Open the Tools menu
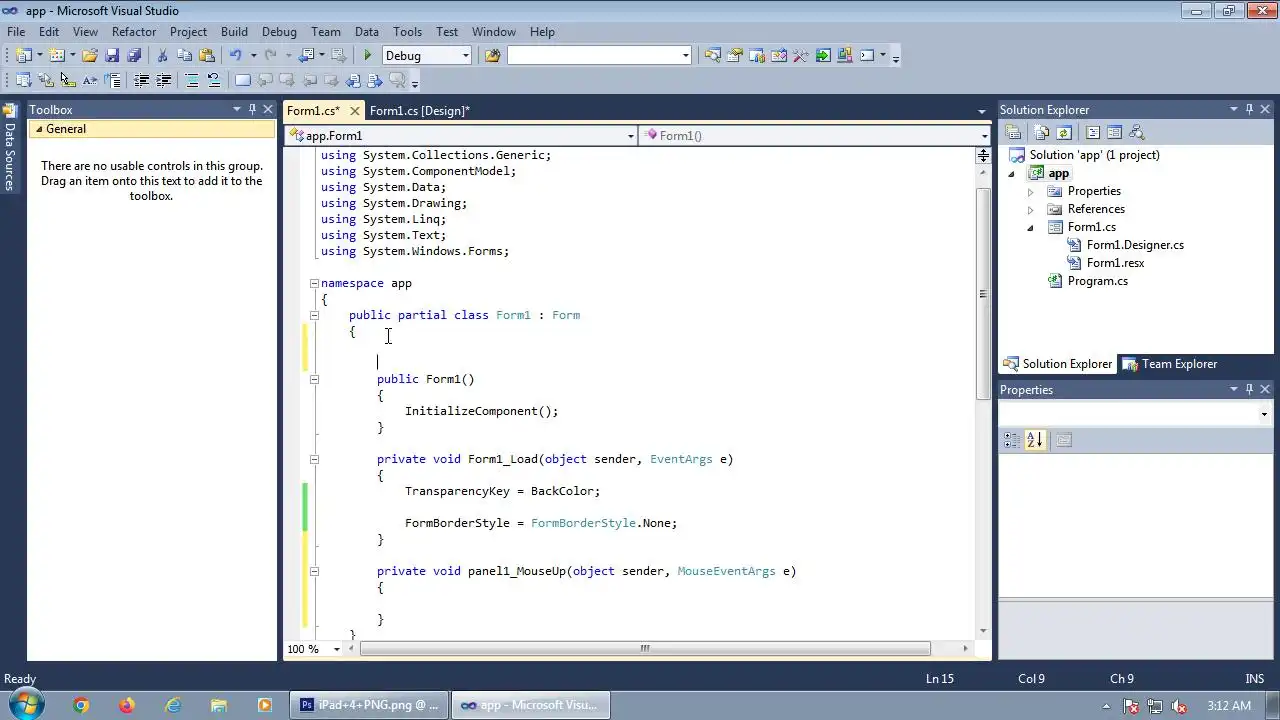Viewport: 1280px width, 720px height. click(x=407, y=32)
